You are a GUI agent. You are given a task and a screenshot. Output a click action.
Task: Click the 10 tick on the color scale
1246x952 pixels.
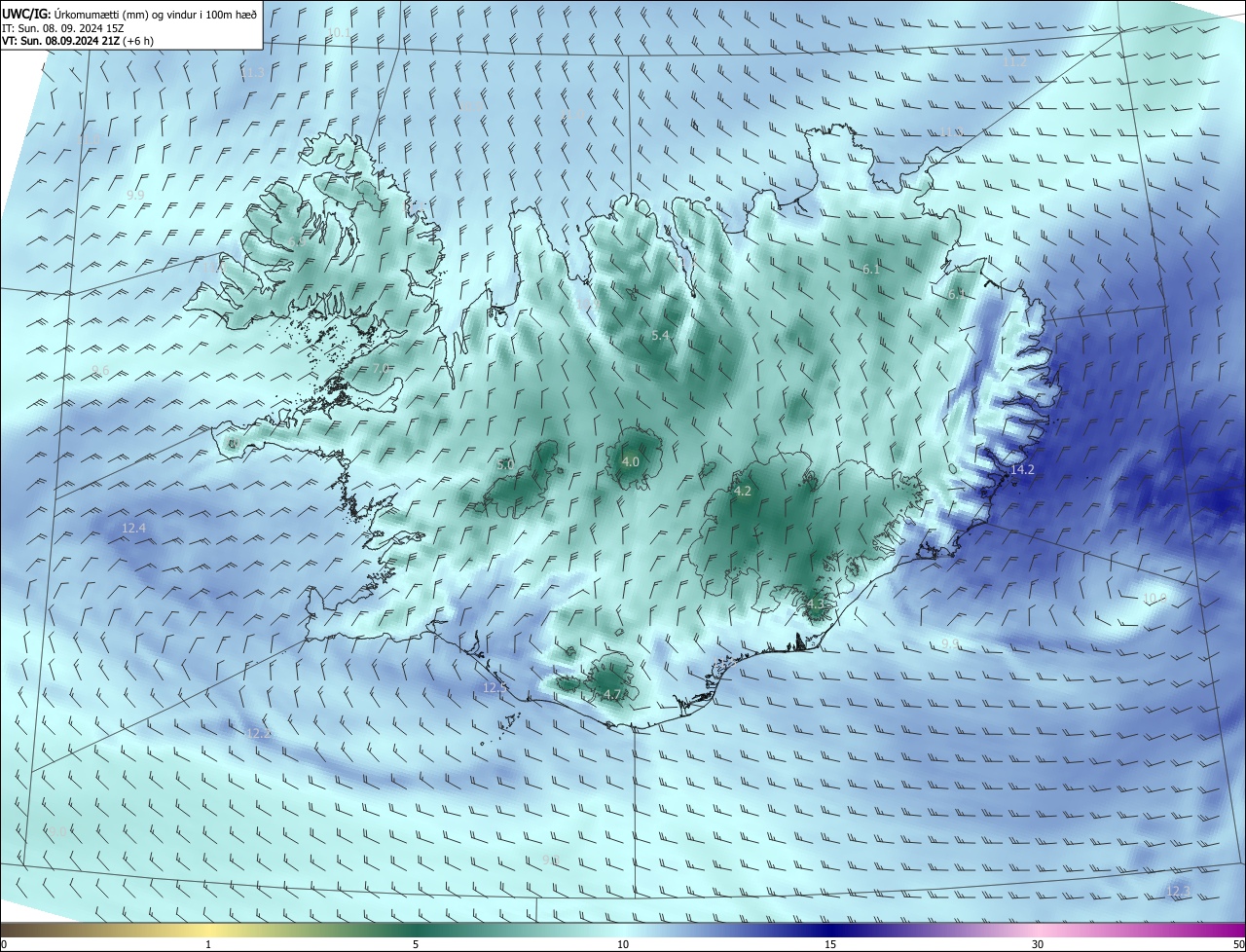(623, 944)
